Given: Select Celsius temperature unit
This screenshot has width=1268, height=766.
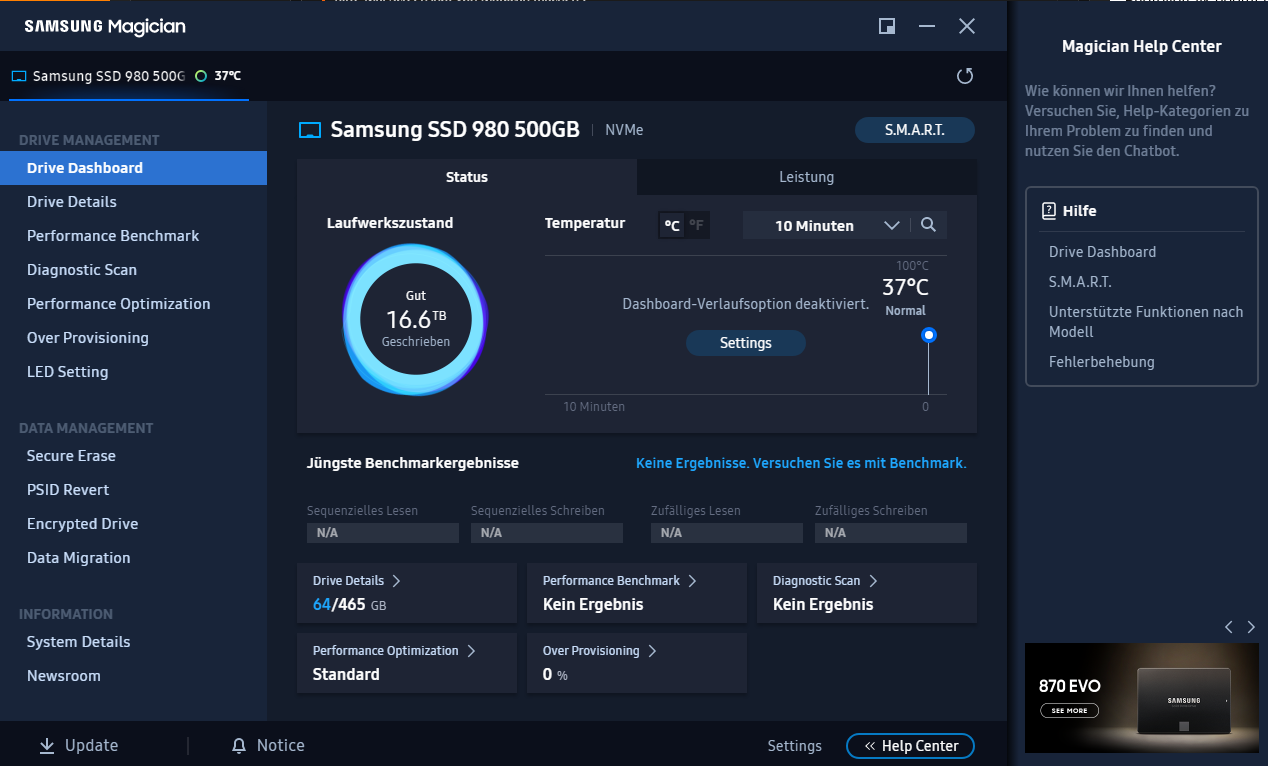Looking at the screenshot, I should click(672, 225).
